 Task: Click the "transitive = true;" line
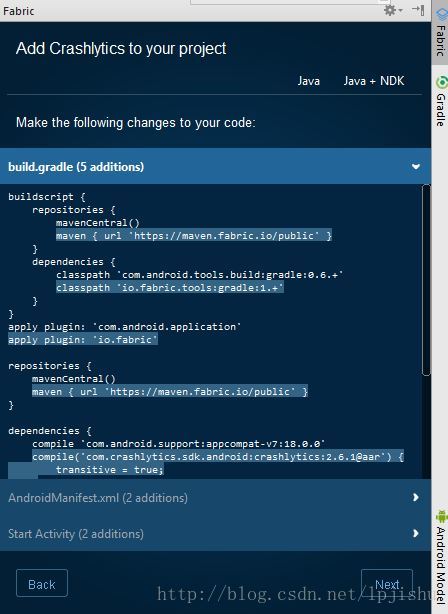tap(110, 470)
